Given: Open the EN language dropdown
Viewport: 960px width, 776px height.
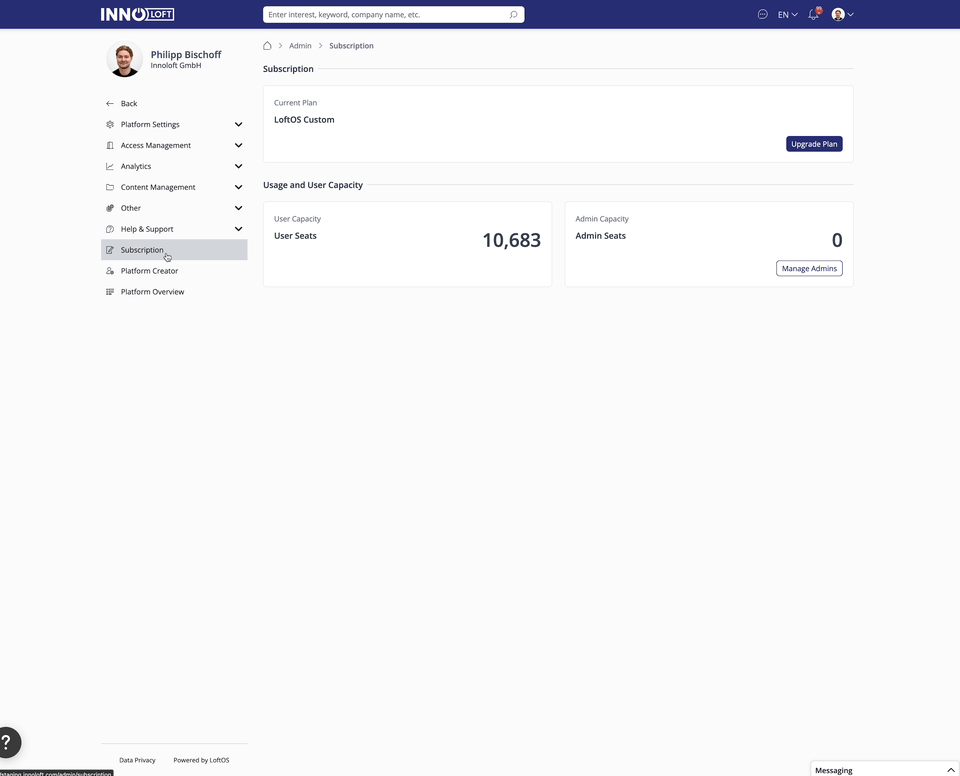Looking at the screenshot, I should (x=787, y=15).
